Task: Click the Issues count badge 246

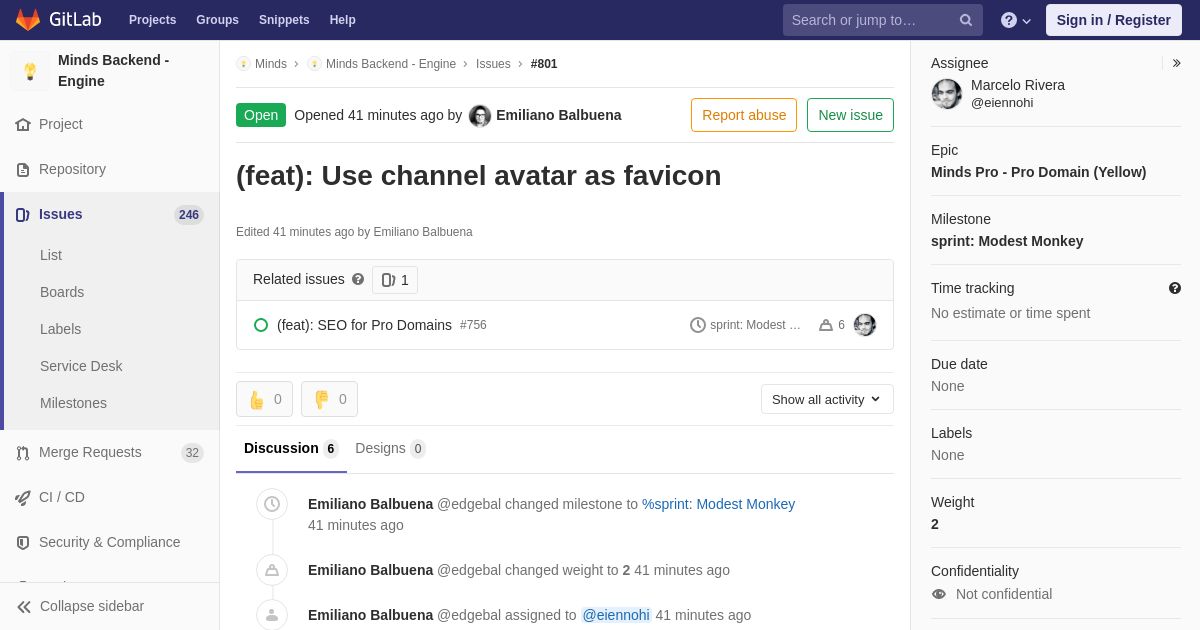Action: [189, 215]
